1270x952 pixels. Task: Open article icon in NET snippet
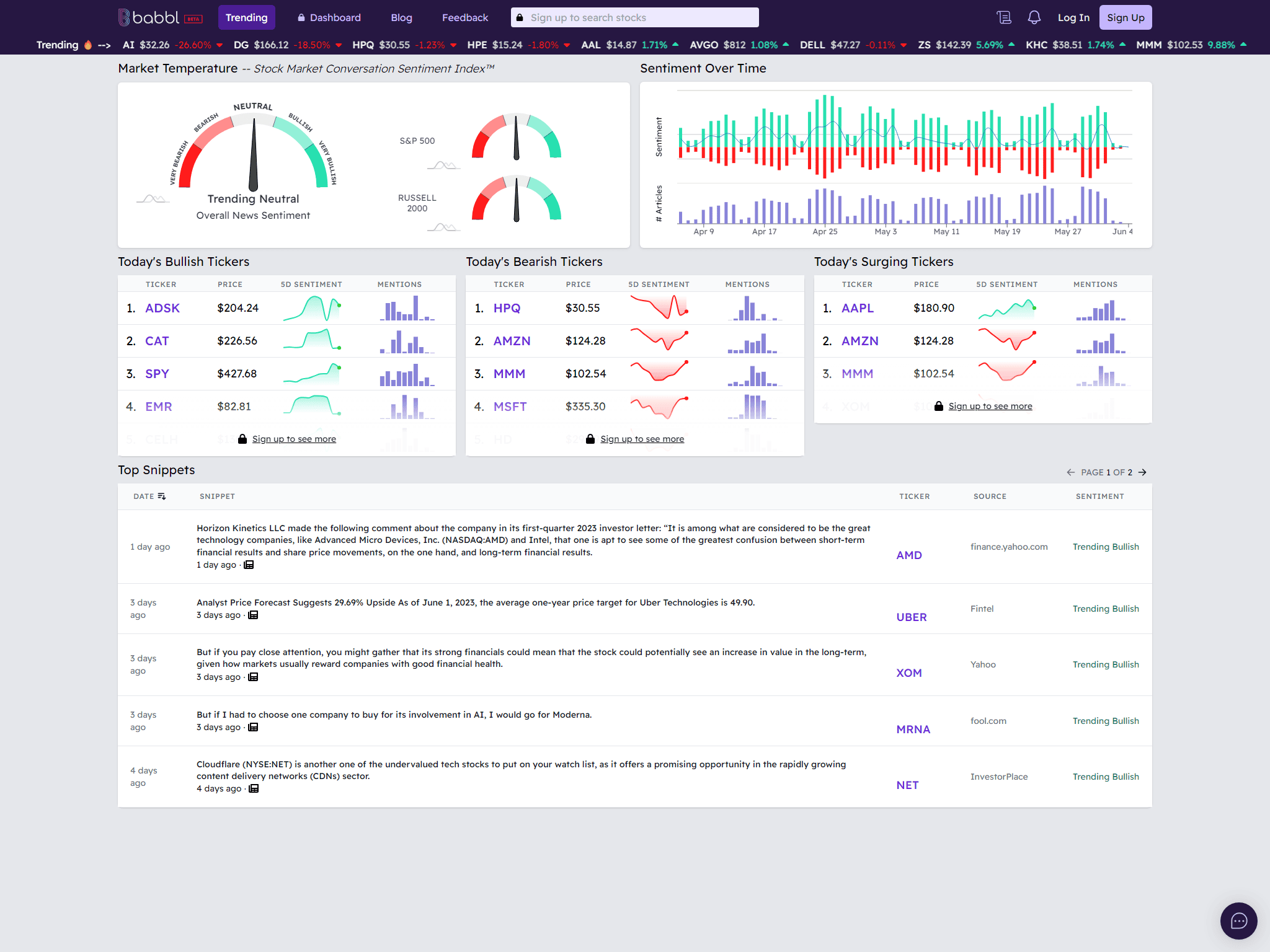point(254,788)
